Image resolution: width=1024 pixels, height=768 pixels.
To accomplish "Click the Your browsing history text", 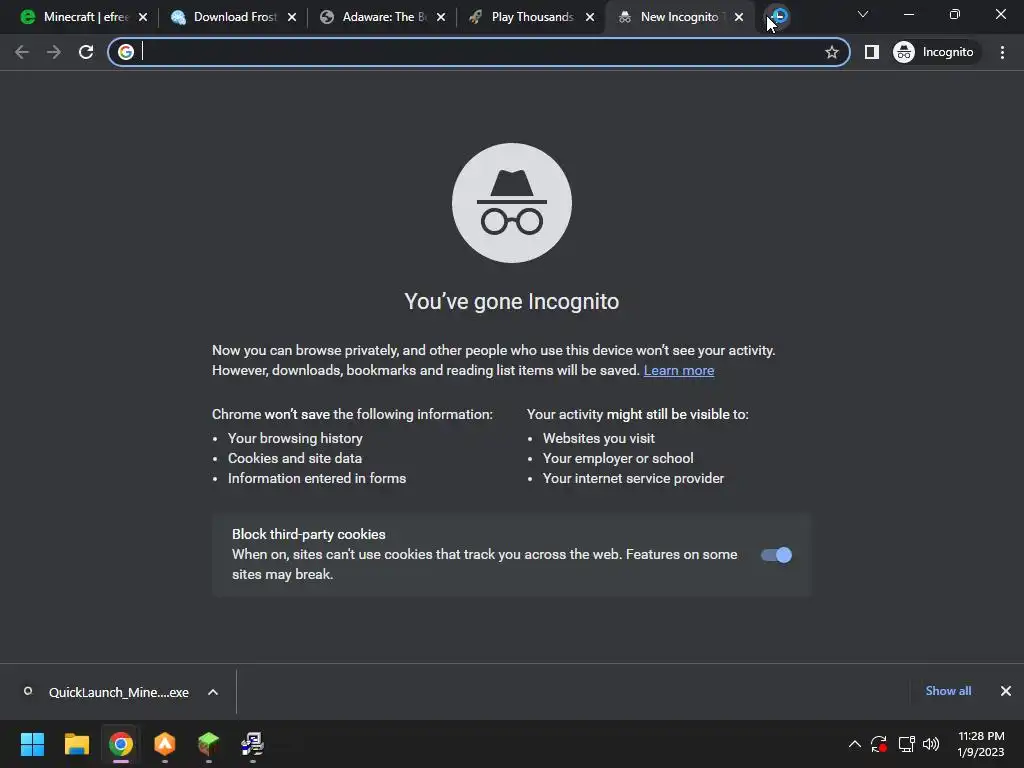I will pyautogui.click(x=295, y=438).
